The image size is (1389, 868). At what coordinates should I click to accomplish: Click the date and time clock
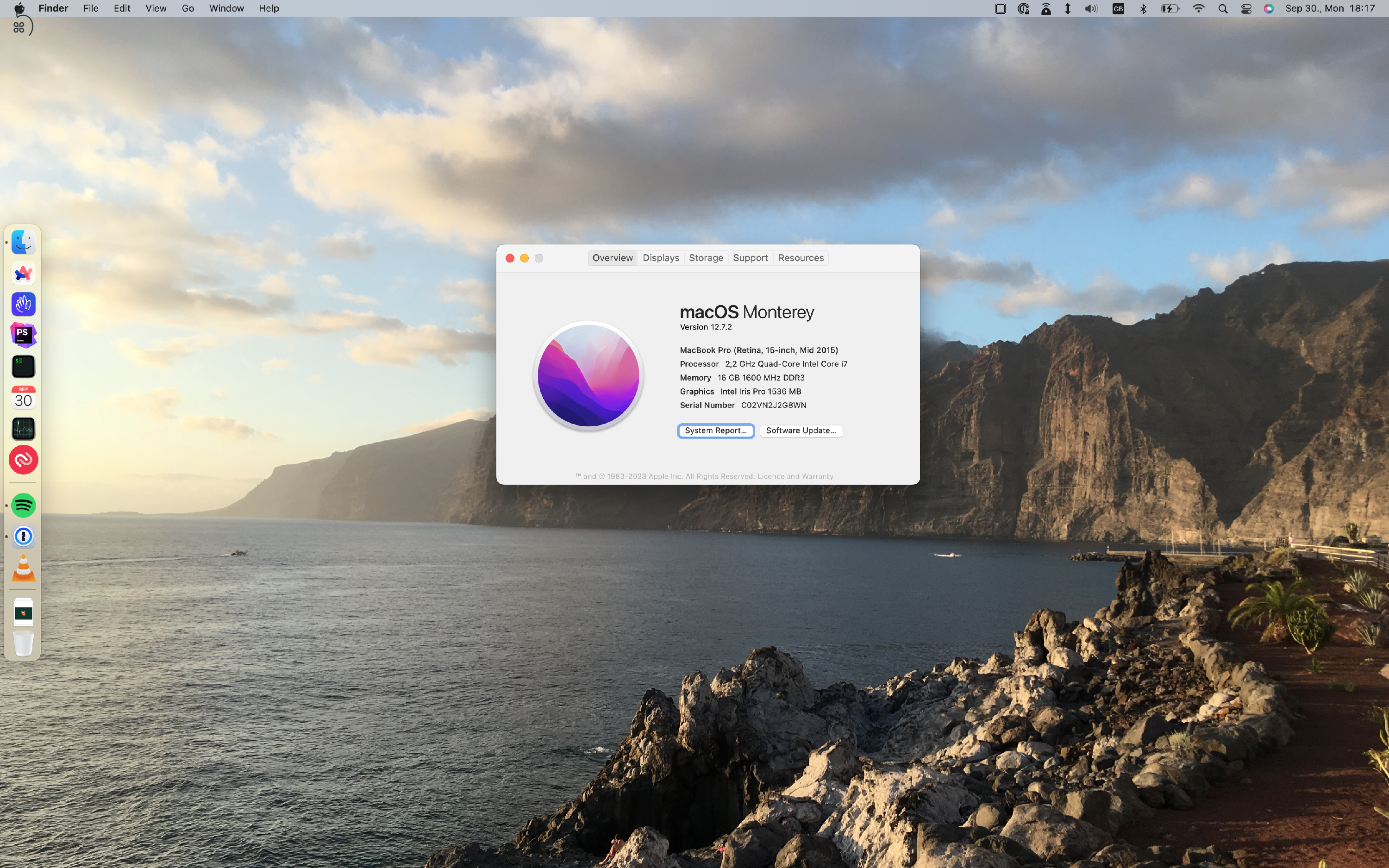coord(1330,9)
